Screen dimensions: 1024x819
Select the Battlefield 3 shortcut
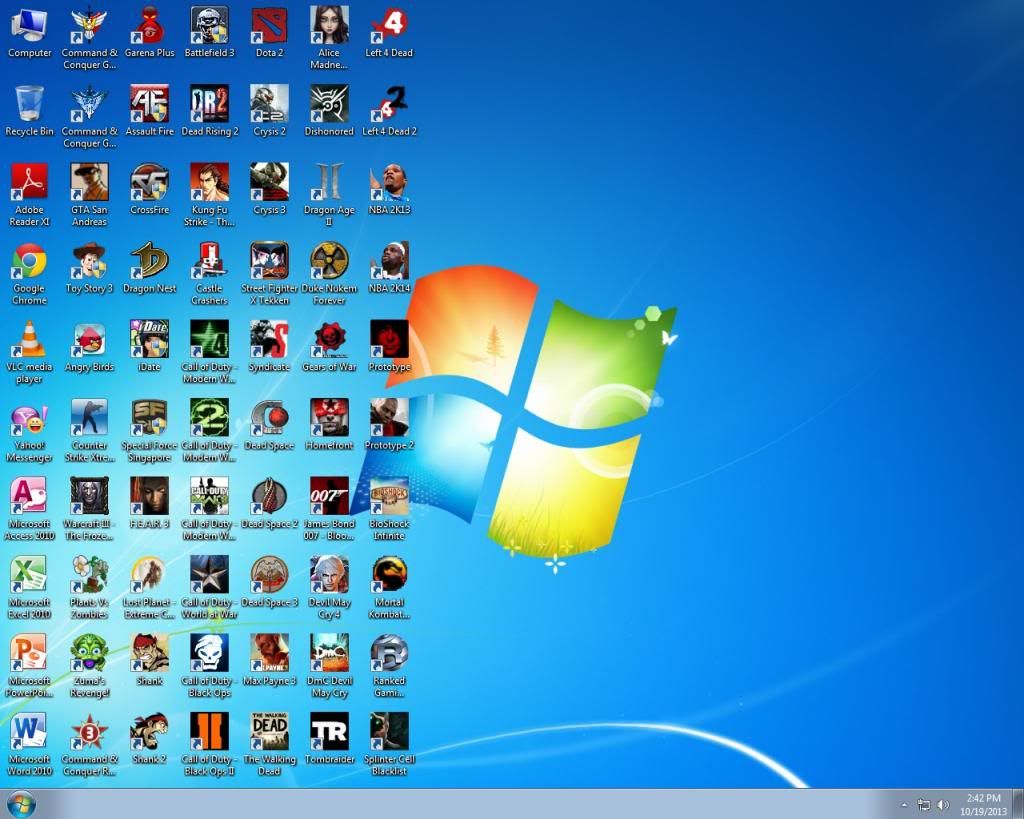pyautogui.click(x=210, y=32)
